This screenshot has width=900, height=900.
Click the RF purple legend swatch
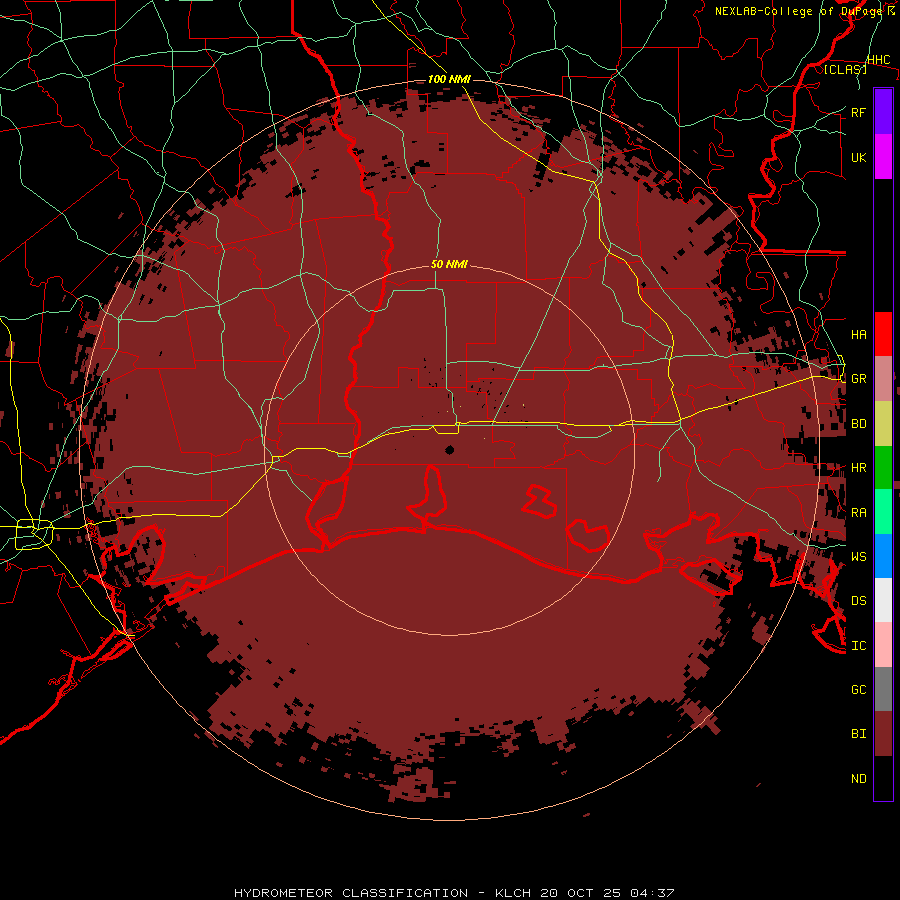coord(883,112)
